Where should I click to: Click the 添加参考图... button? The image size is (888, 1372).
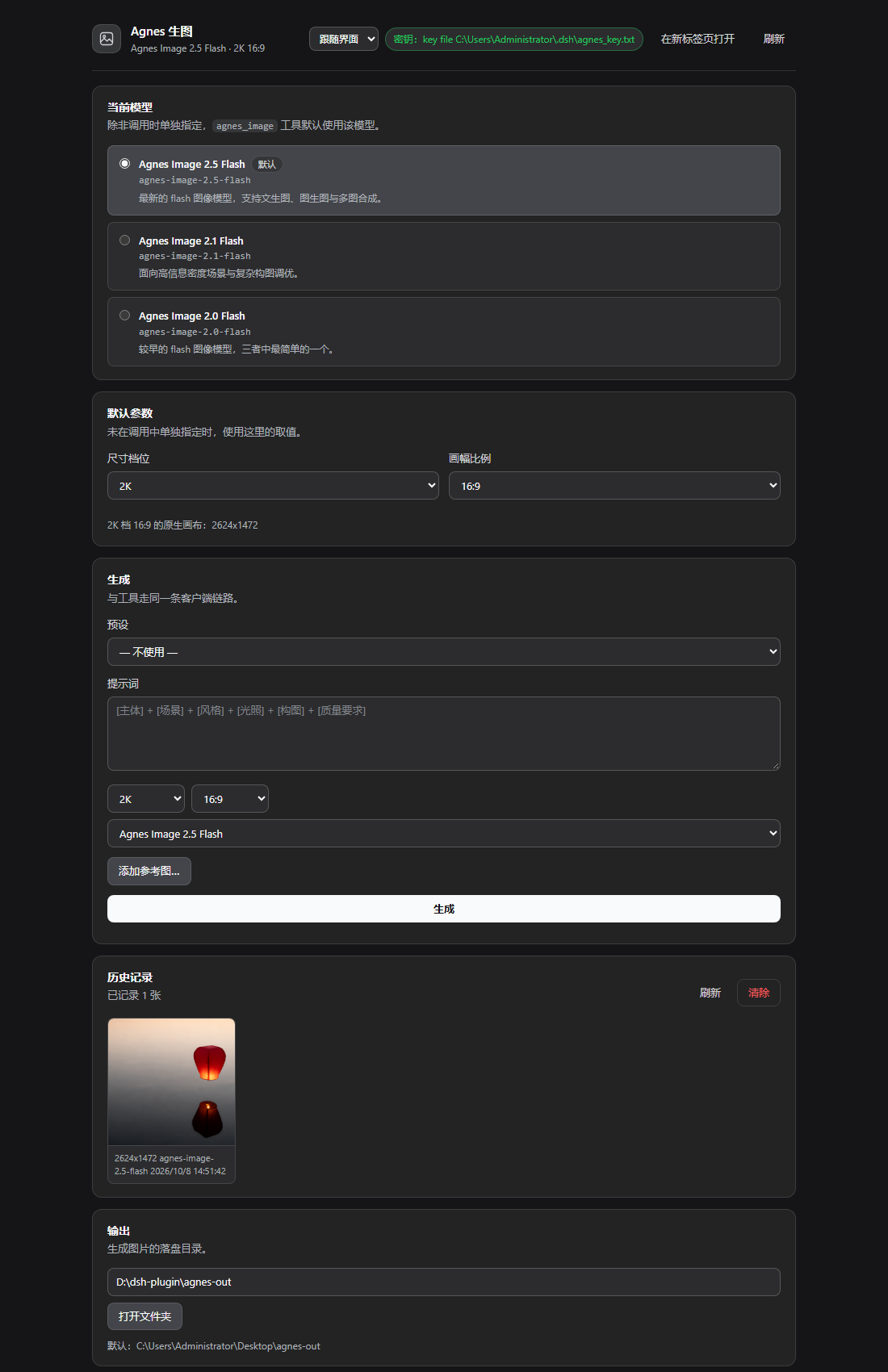click(149, 872)
